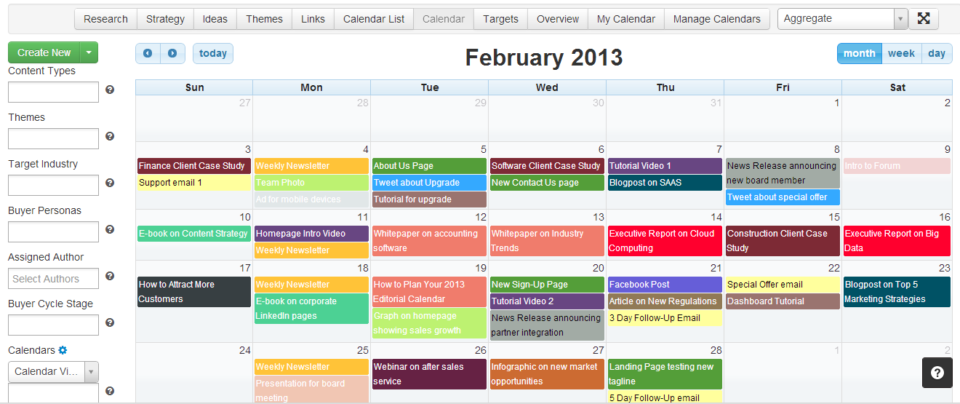The height and width of the screenshot is (404, 960).
Task: Open the floating help question button
Action: (x=937, y=372)
